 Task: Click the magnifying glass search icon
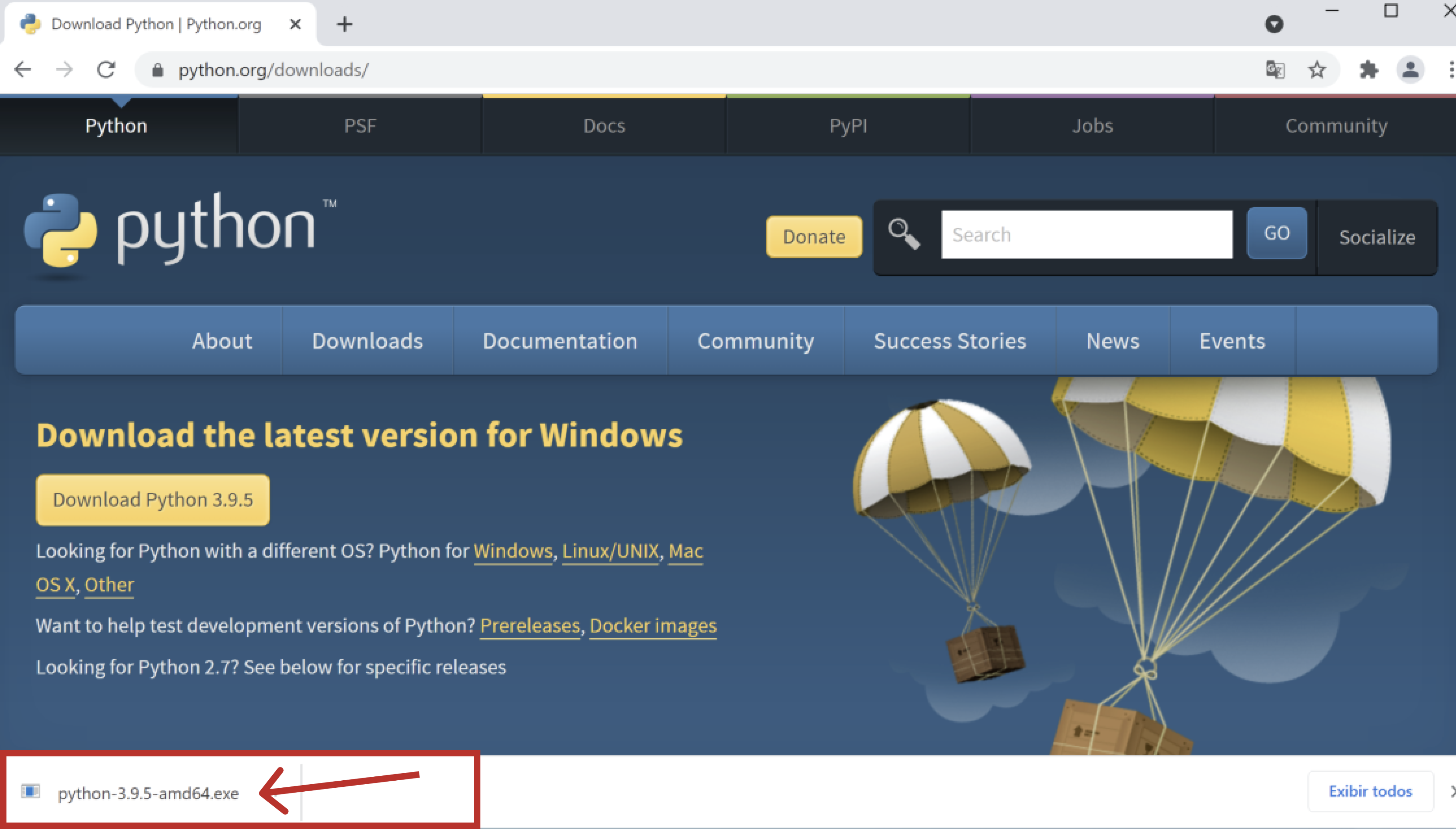coord(904,234)
